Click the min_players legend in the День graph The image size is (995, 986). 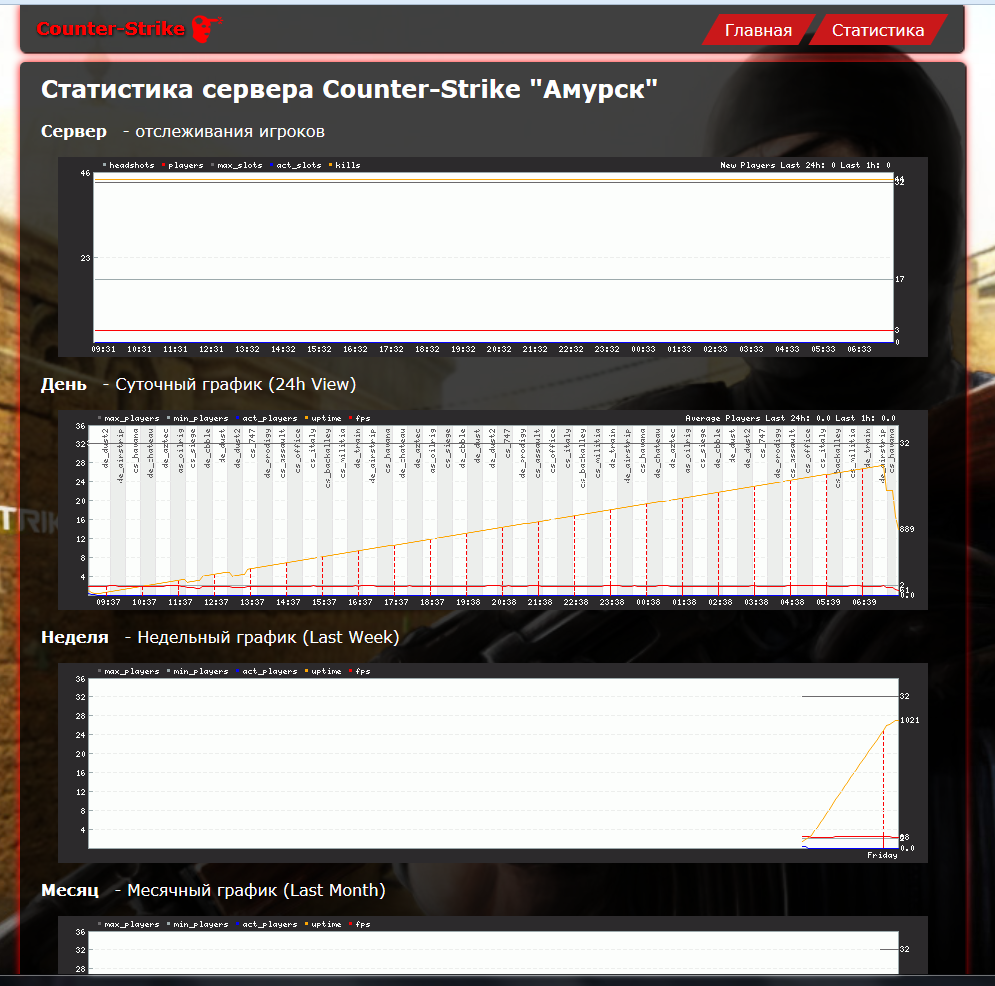(201, 418)
